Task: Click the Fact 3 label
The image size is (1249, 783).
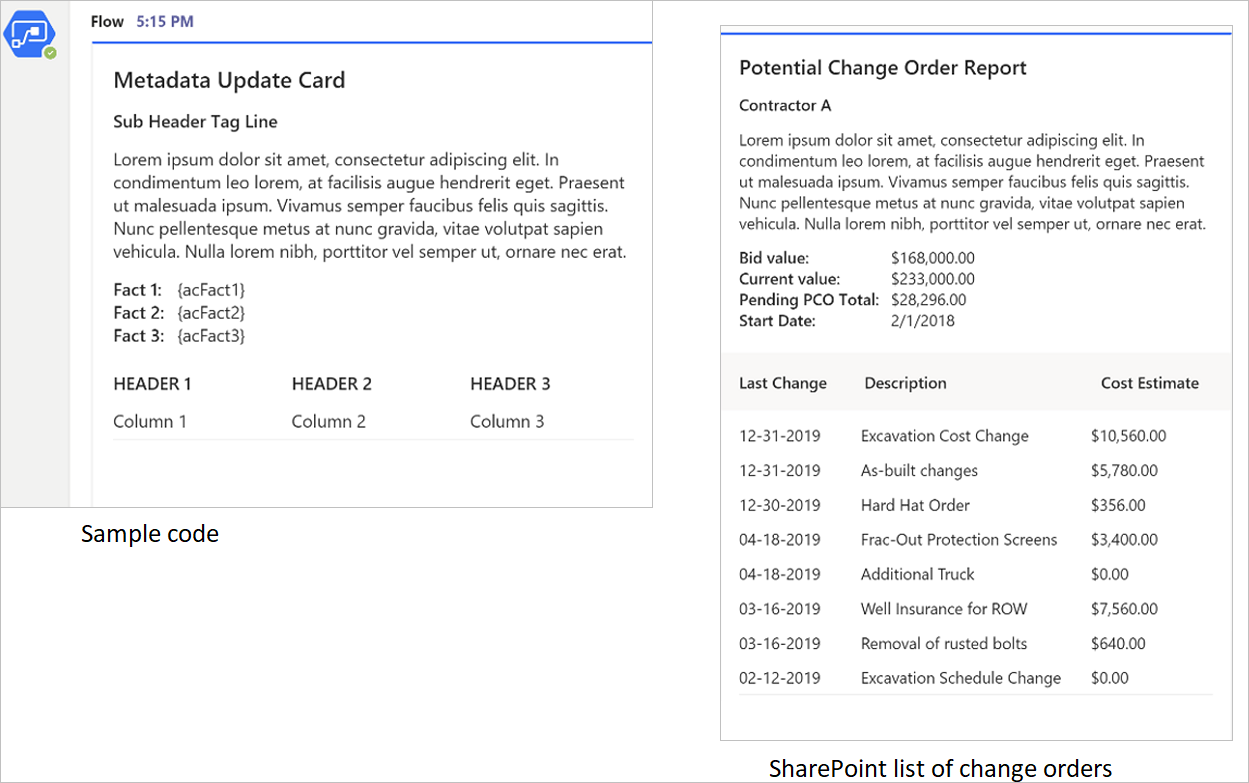Action: tap(138, 336)
